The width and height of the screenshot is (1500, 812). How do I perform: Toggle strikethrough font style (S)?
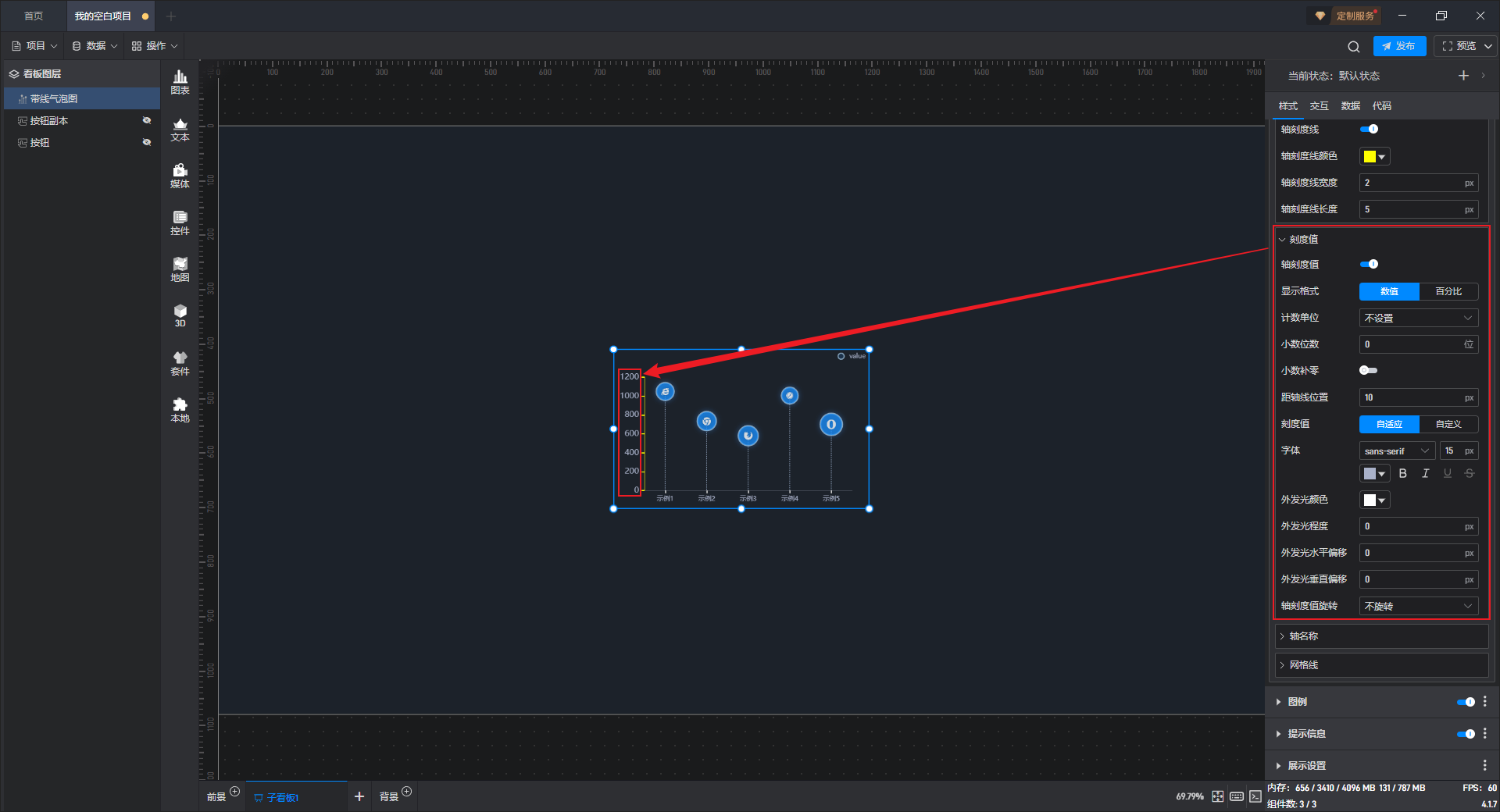point(1470,473)
